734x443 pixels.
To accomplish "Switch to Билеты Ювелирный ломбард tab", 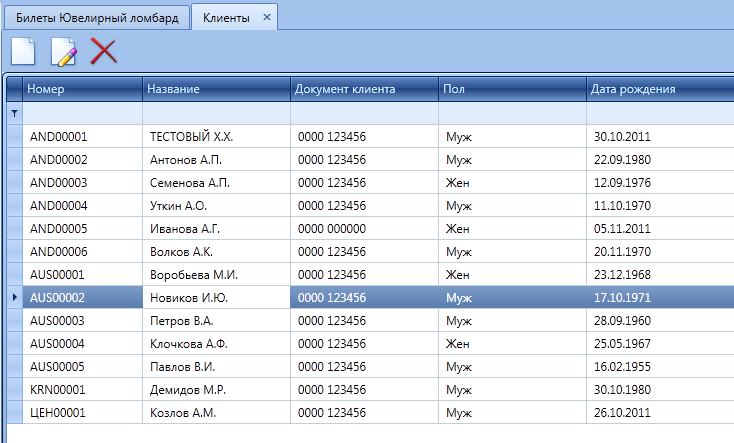I will [x=96, y=18].
